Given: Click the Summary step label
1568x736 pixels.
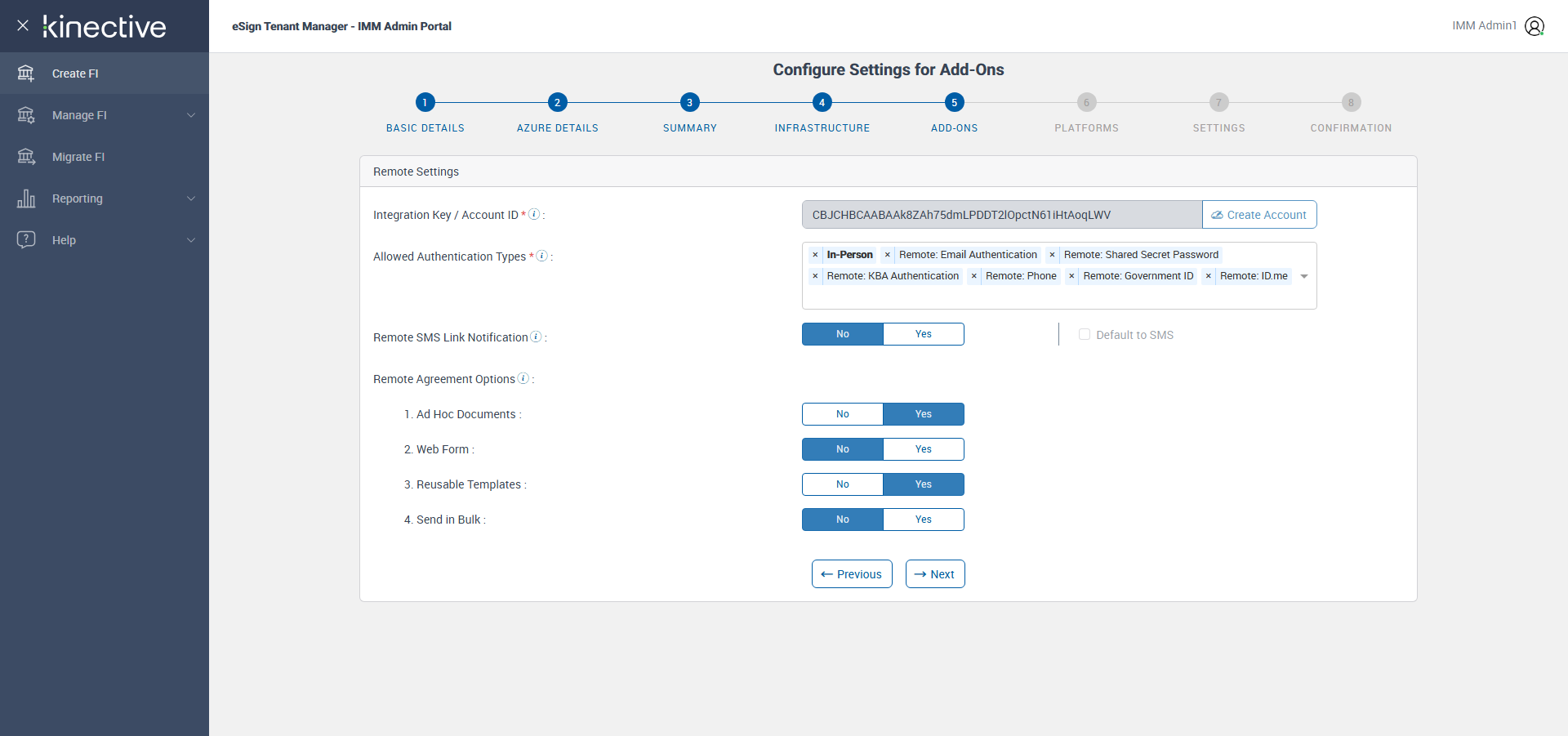Looking at the screenshot, I should (690, 128).
